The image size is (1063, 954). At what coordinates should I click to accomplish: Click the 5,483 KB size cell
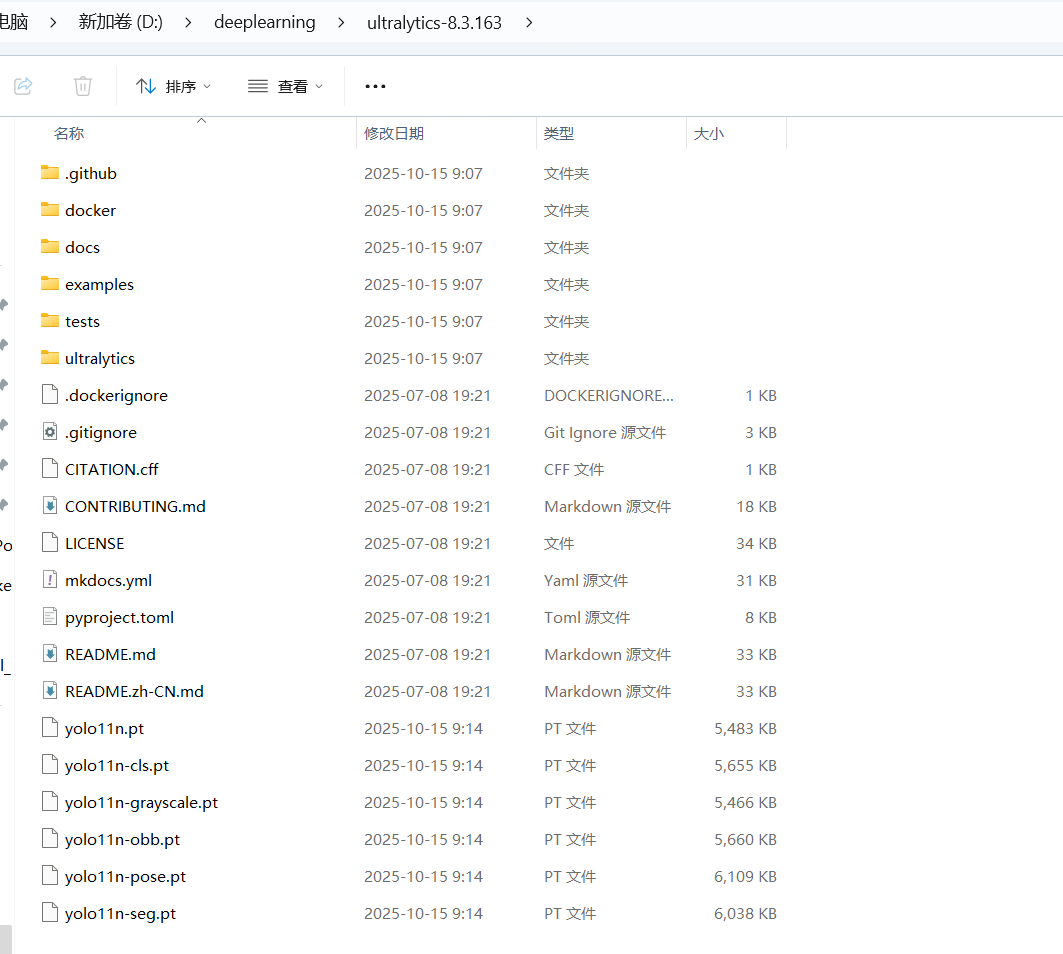point(745,729)
